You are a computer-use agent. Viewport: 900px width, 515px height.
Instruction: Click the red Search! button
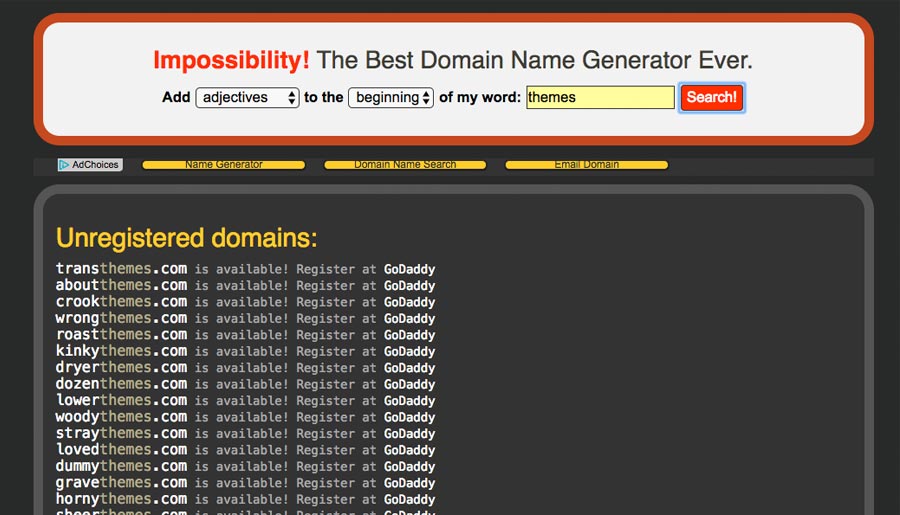pos(712,97)
